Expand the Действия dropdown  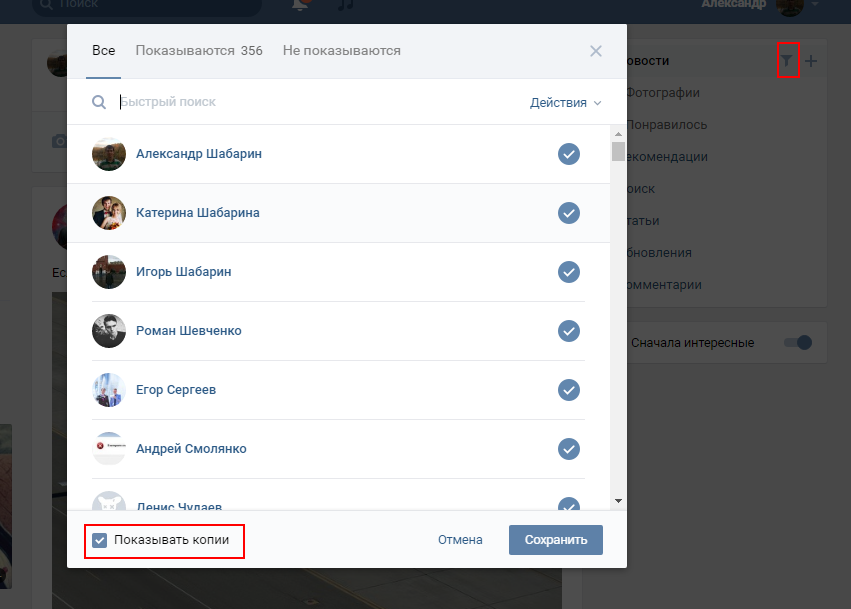point(566,102)
